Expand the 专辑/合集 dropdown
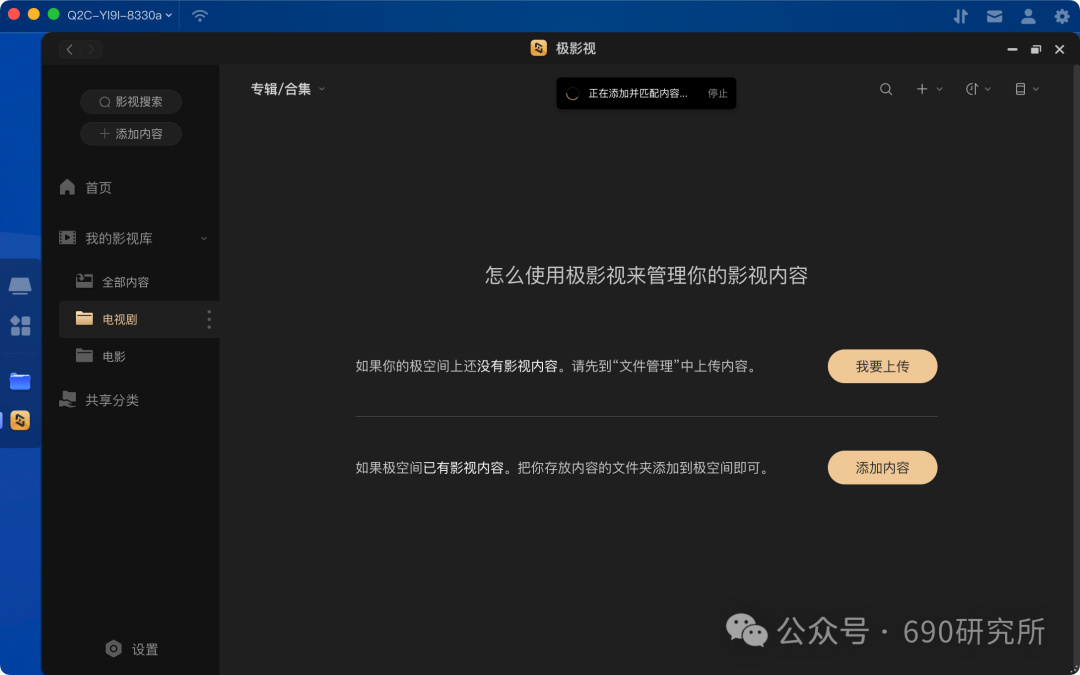The height and width of the screenshot is (675, 1080). (287, 89)
